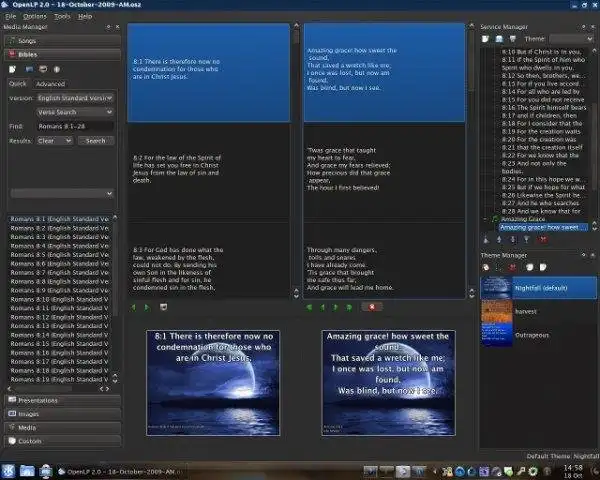Open the Results Clear dropdown
600x480 pixels.
[x=55, y=141]
